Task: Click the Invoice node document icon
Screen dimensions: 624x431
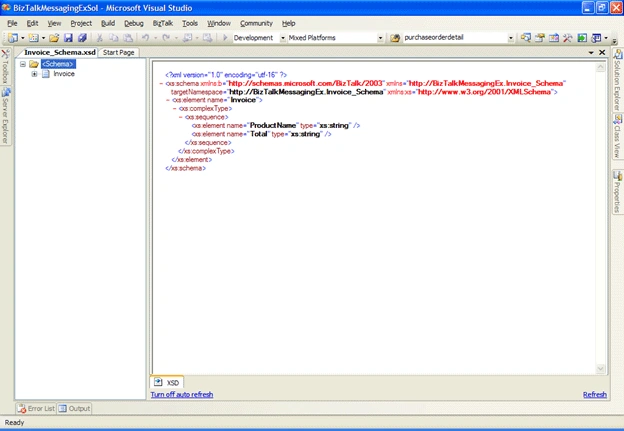Action: point(46,74)
